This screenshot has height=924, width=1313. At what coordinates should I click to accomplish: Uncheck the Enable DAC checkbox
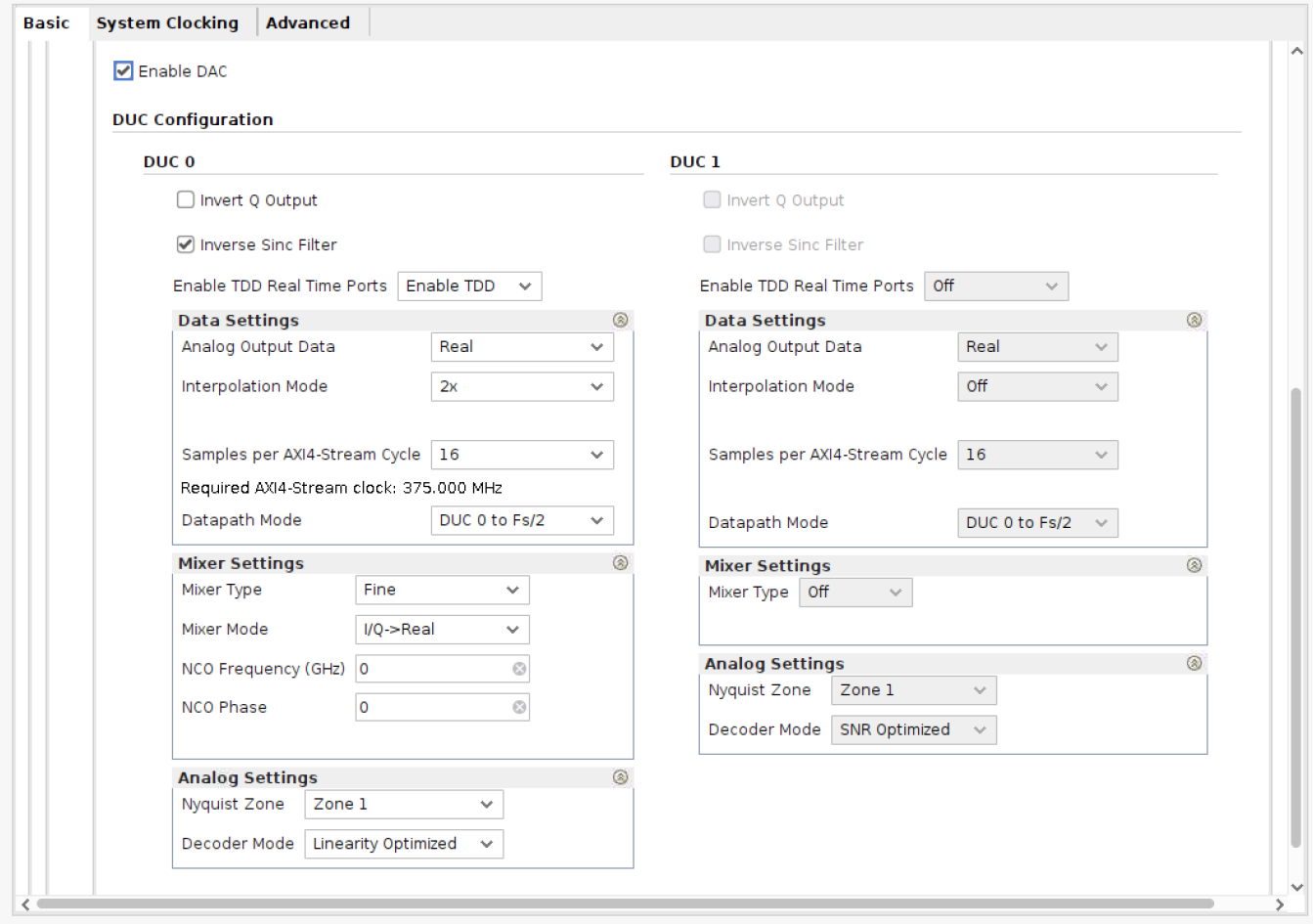(x=123, y=70)
